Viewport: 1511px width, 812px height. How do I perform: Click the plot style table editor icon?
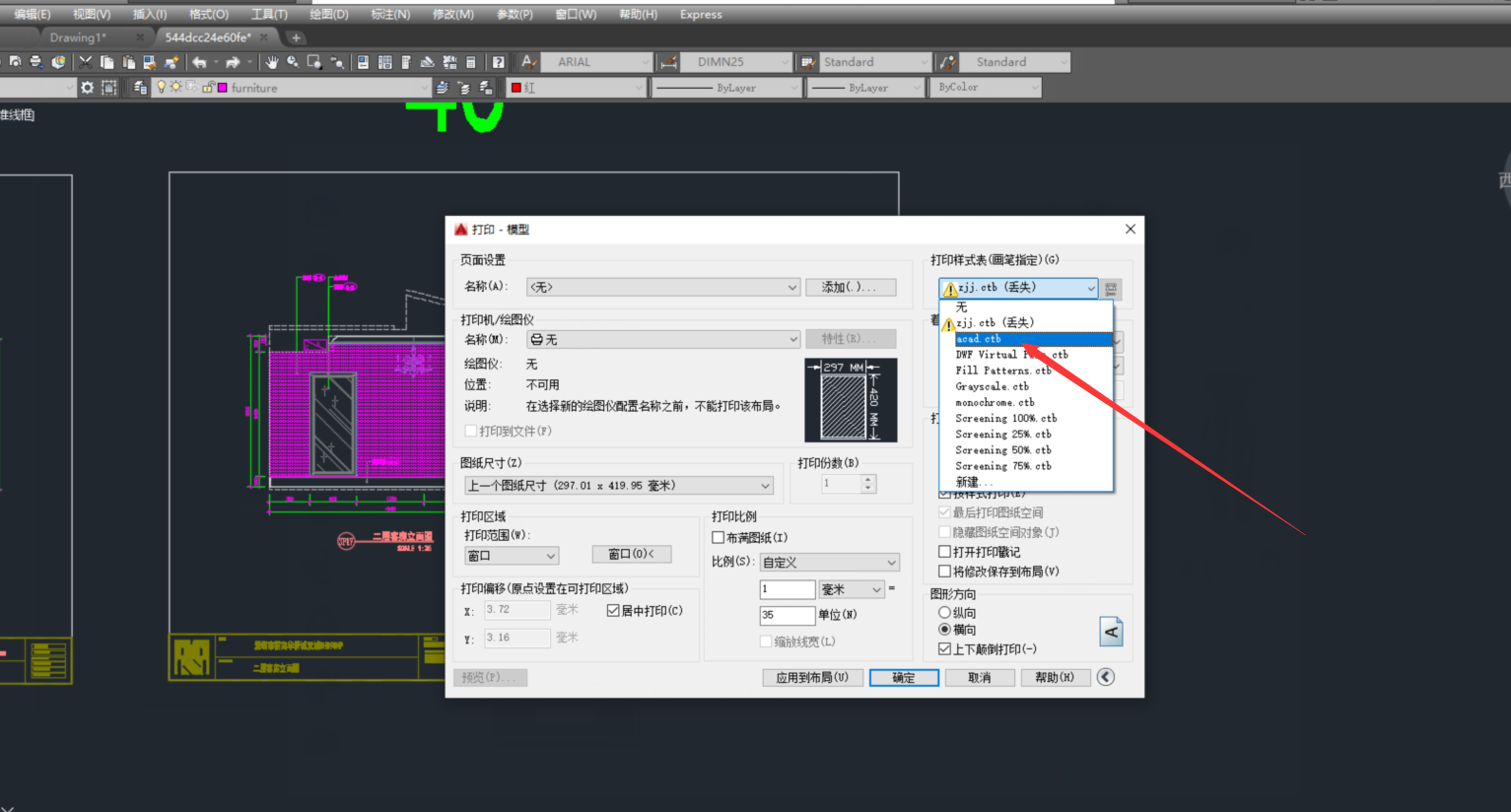(x=1111, y=289)
